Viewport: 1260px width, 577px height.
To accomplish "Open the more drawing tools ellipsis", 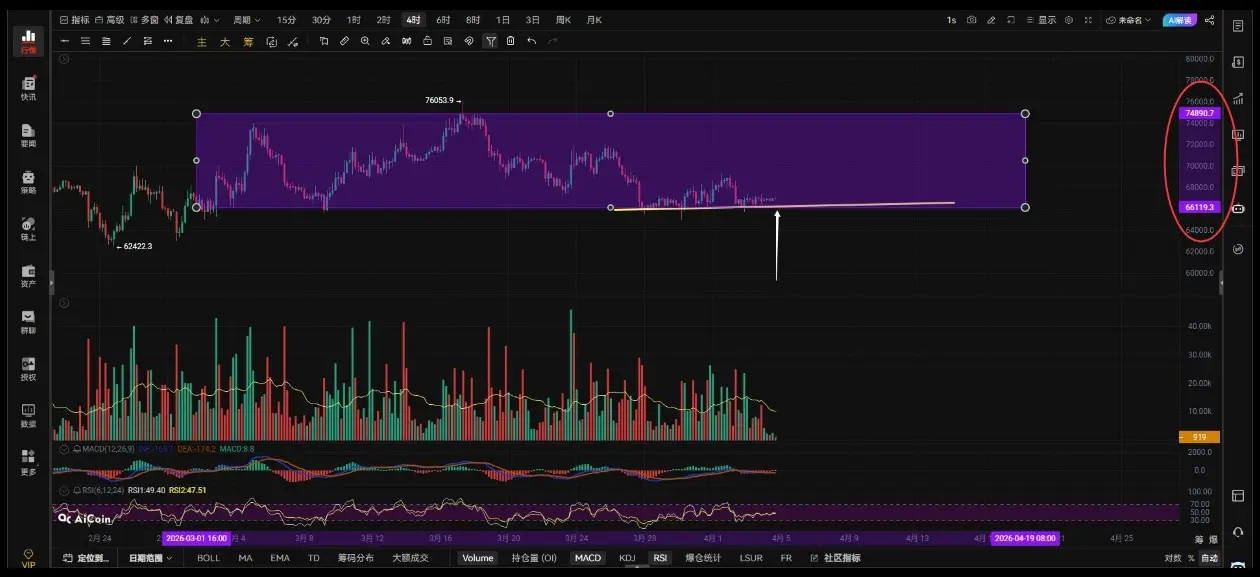I will coord(167,41).
